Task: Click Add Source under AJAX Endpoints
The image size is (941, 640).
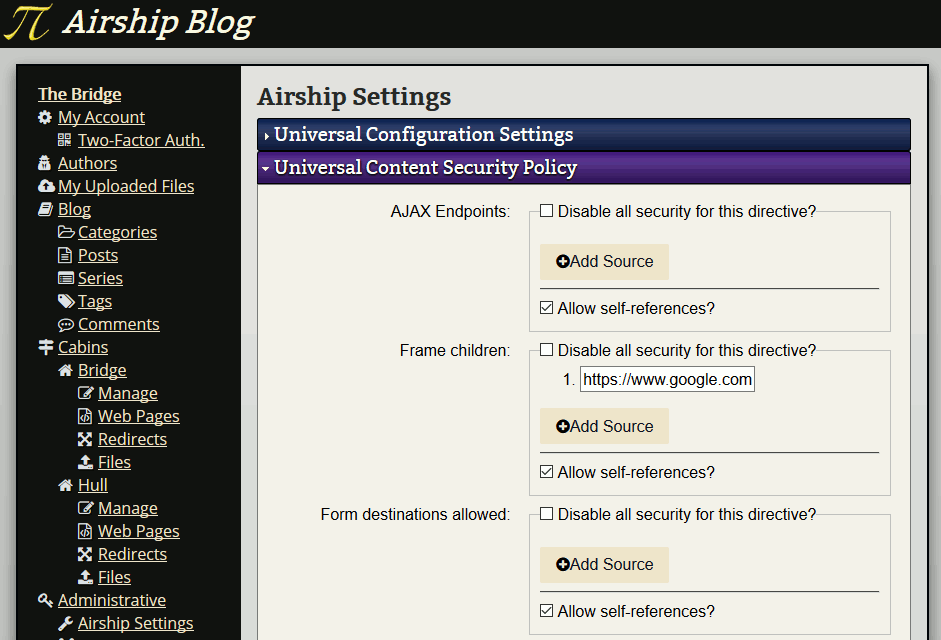Action: [604, 262]
